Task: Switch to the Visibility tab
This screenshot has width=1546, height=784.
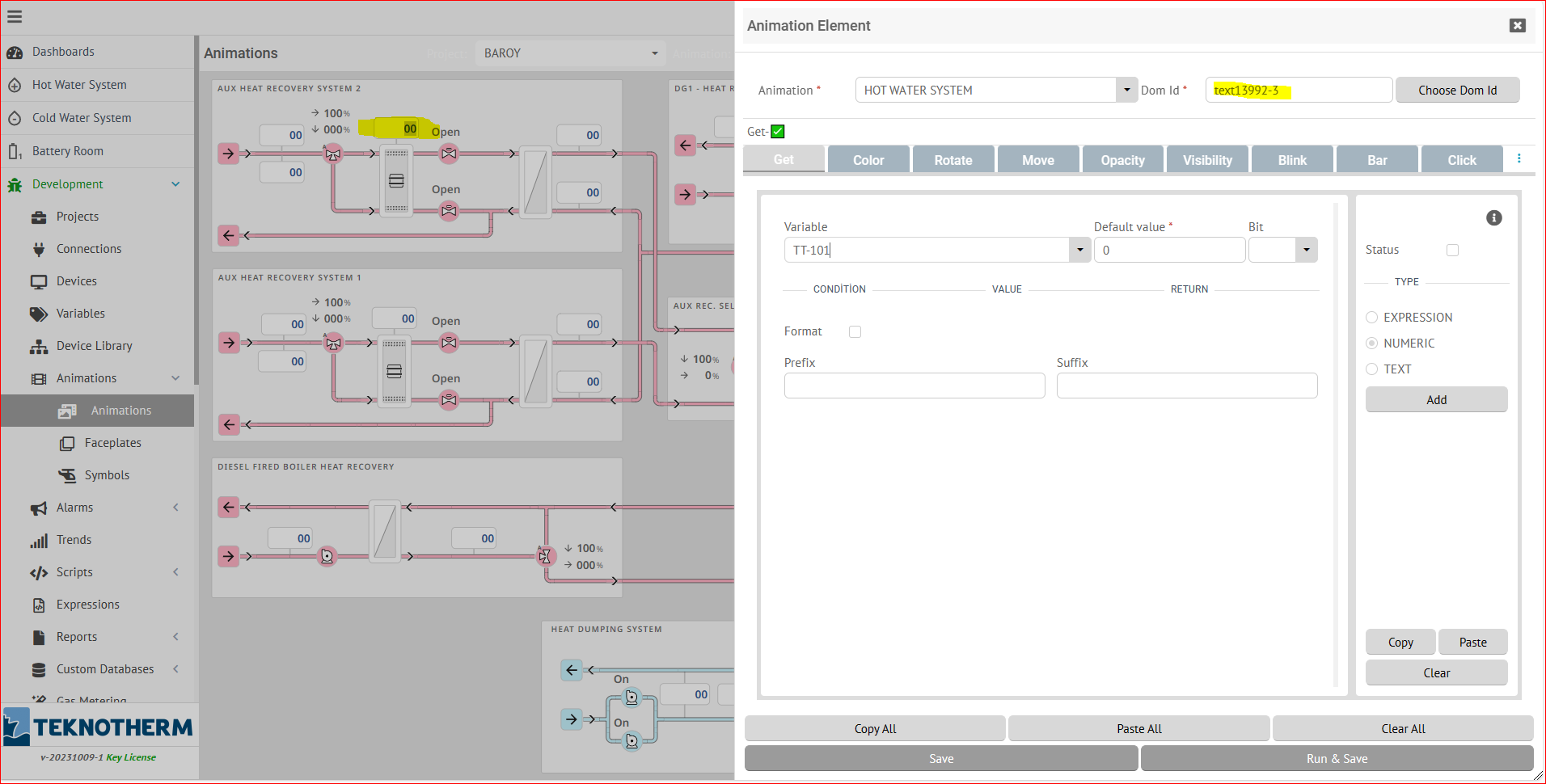Action: 1206,159
